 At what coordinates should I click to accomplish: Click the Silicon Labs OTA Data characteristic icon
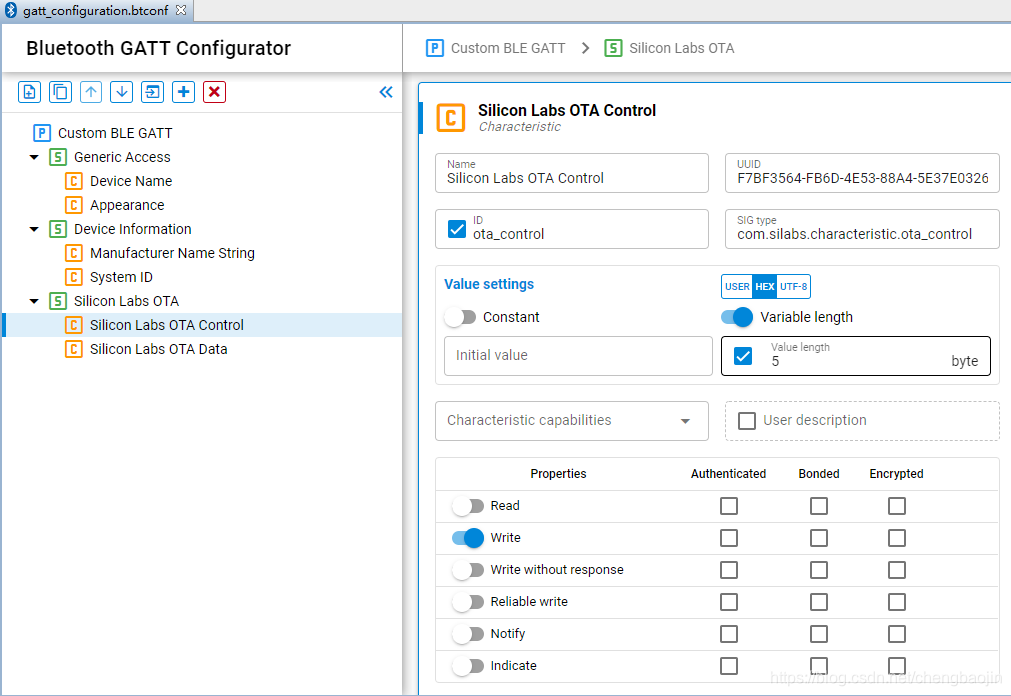click(74, 349)
